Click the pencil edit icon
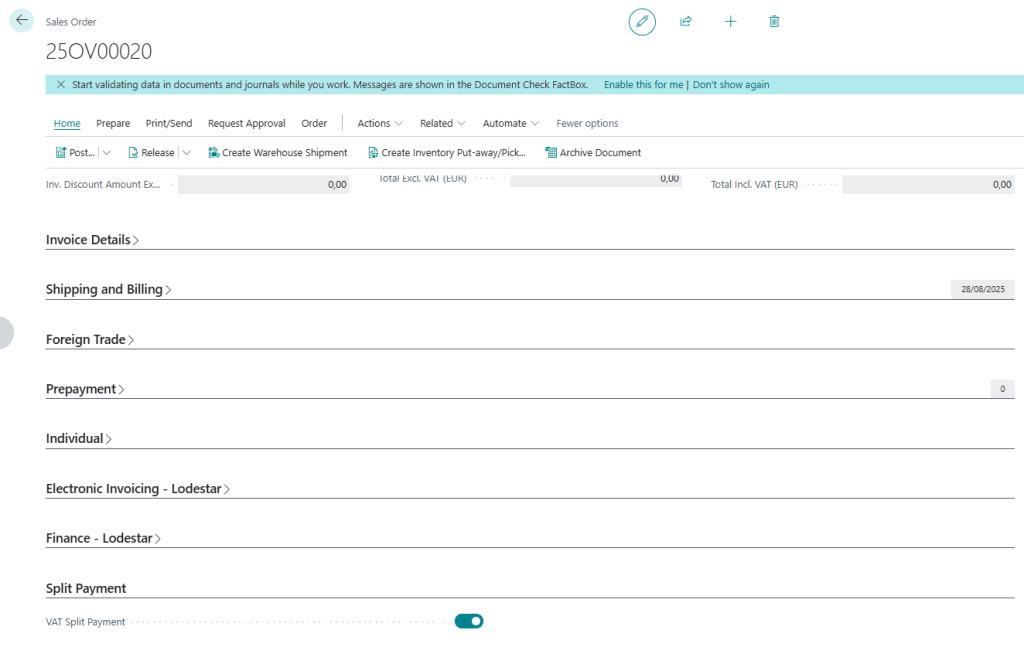 pos(642,21)
